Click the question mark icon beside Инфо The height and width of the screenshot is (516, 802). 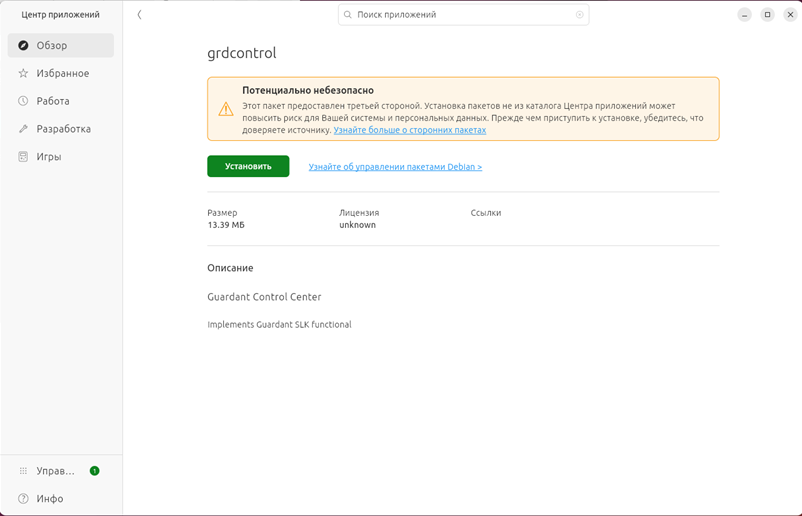pyautogui.click(x=23, y=499)
